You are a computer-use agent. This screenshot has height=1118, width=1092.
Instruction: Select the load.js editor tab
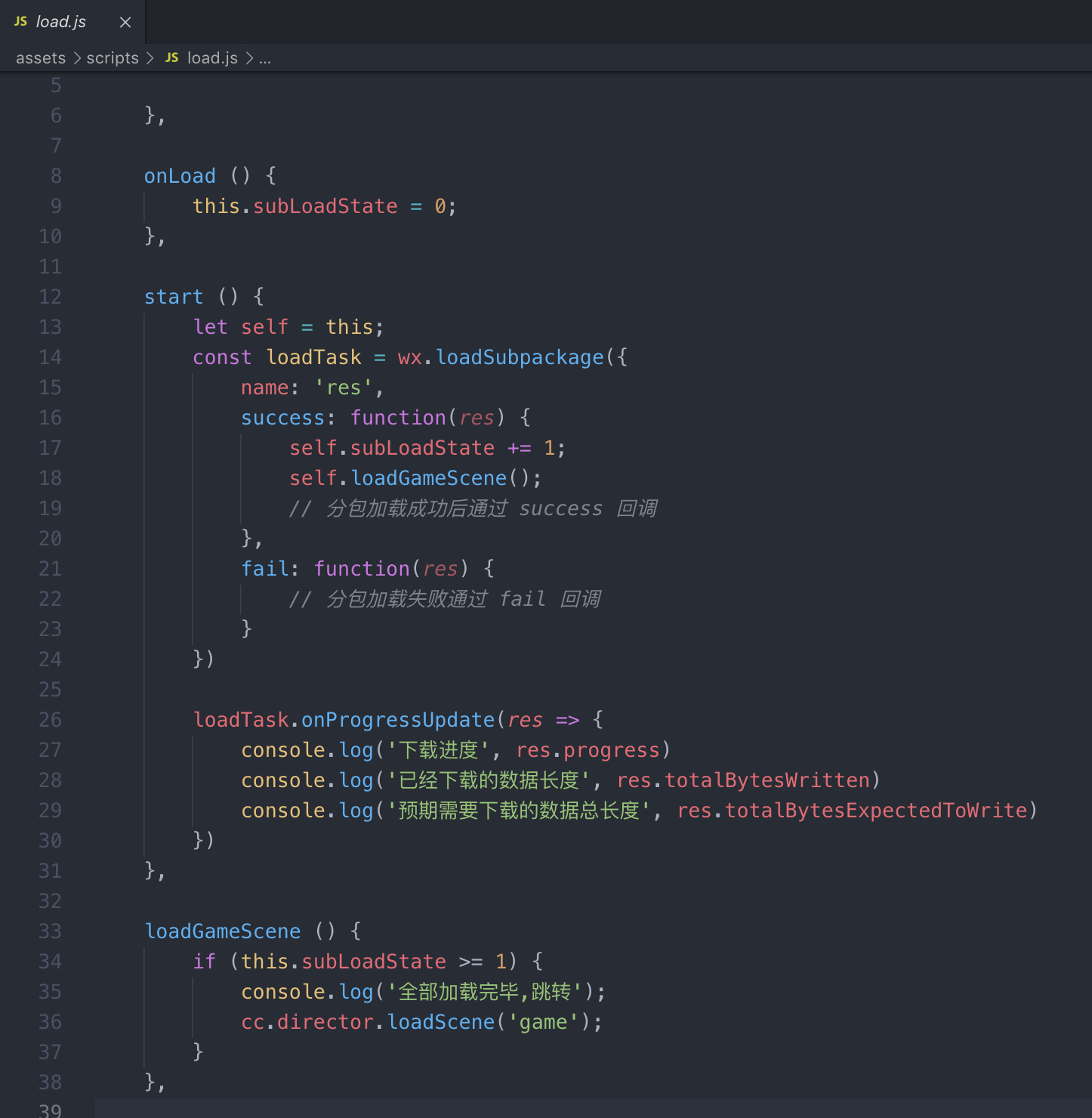tap(72, 22)
